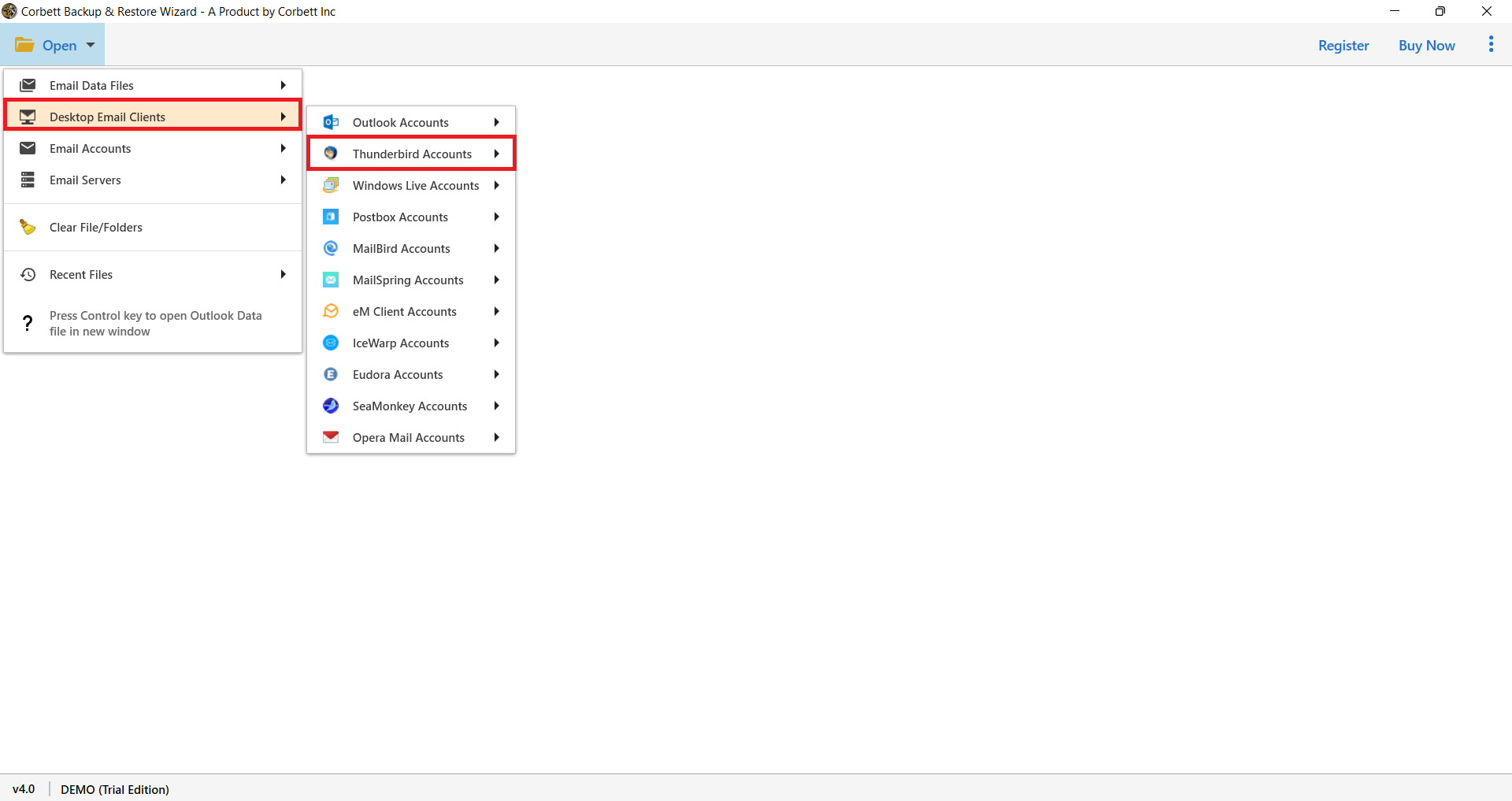Click the Thunderbird Accounts icon

[331, 154]
